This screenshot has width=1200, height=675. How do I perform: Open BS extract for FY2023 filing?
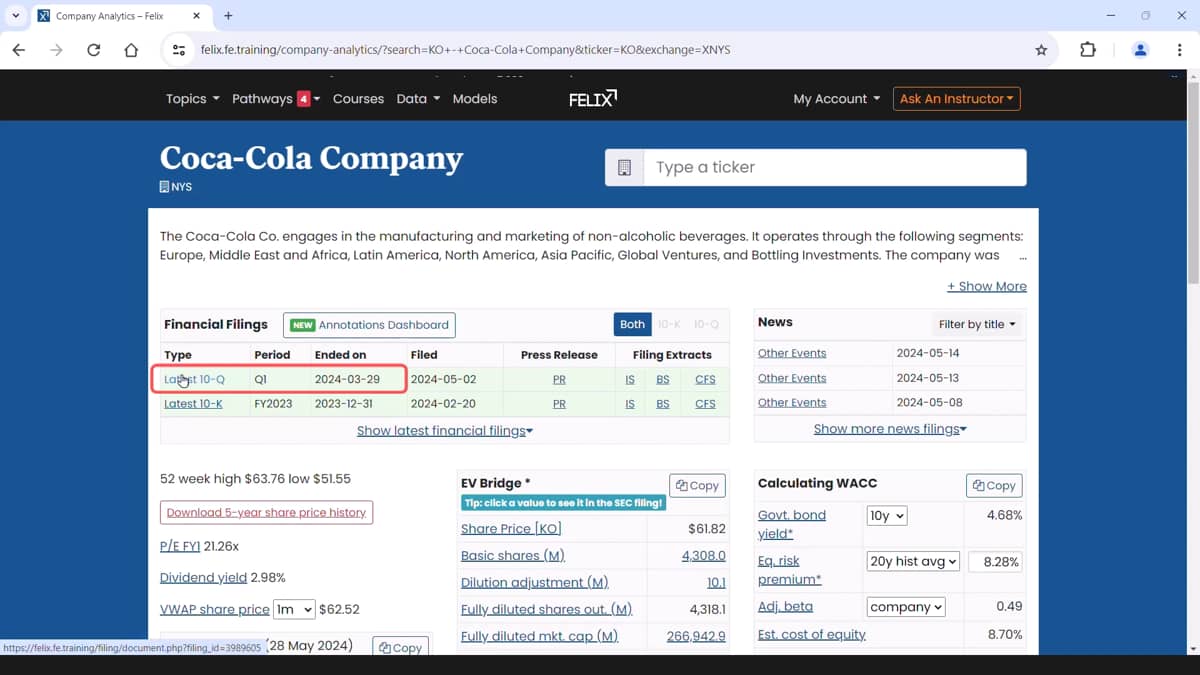pyautogui.click(x=663, y=404)
